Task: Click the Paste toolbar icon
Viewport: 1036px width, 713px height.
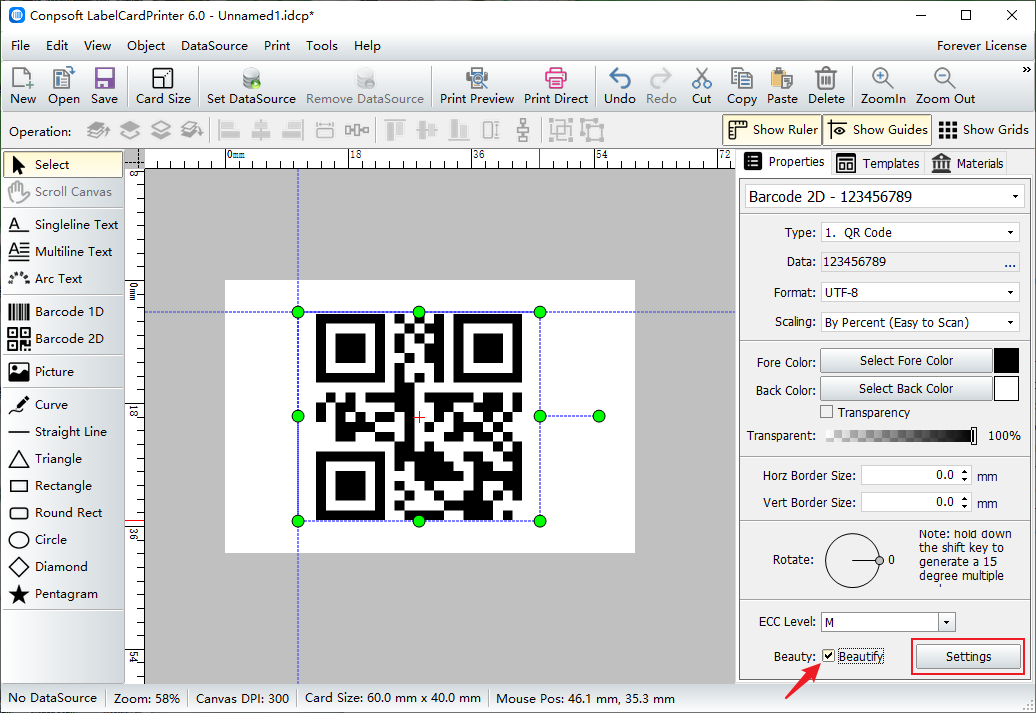Action: tap(782, 86)
